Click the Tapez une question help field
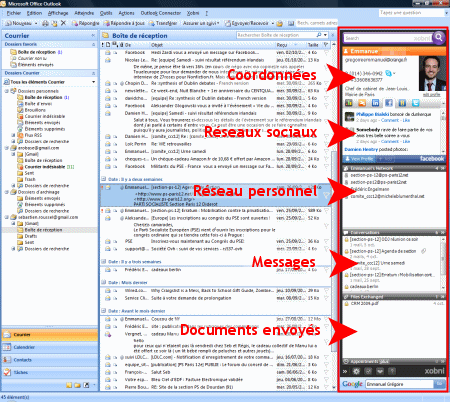 [x=411, y=13]
